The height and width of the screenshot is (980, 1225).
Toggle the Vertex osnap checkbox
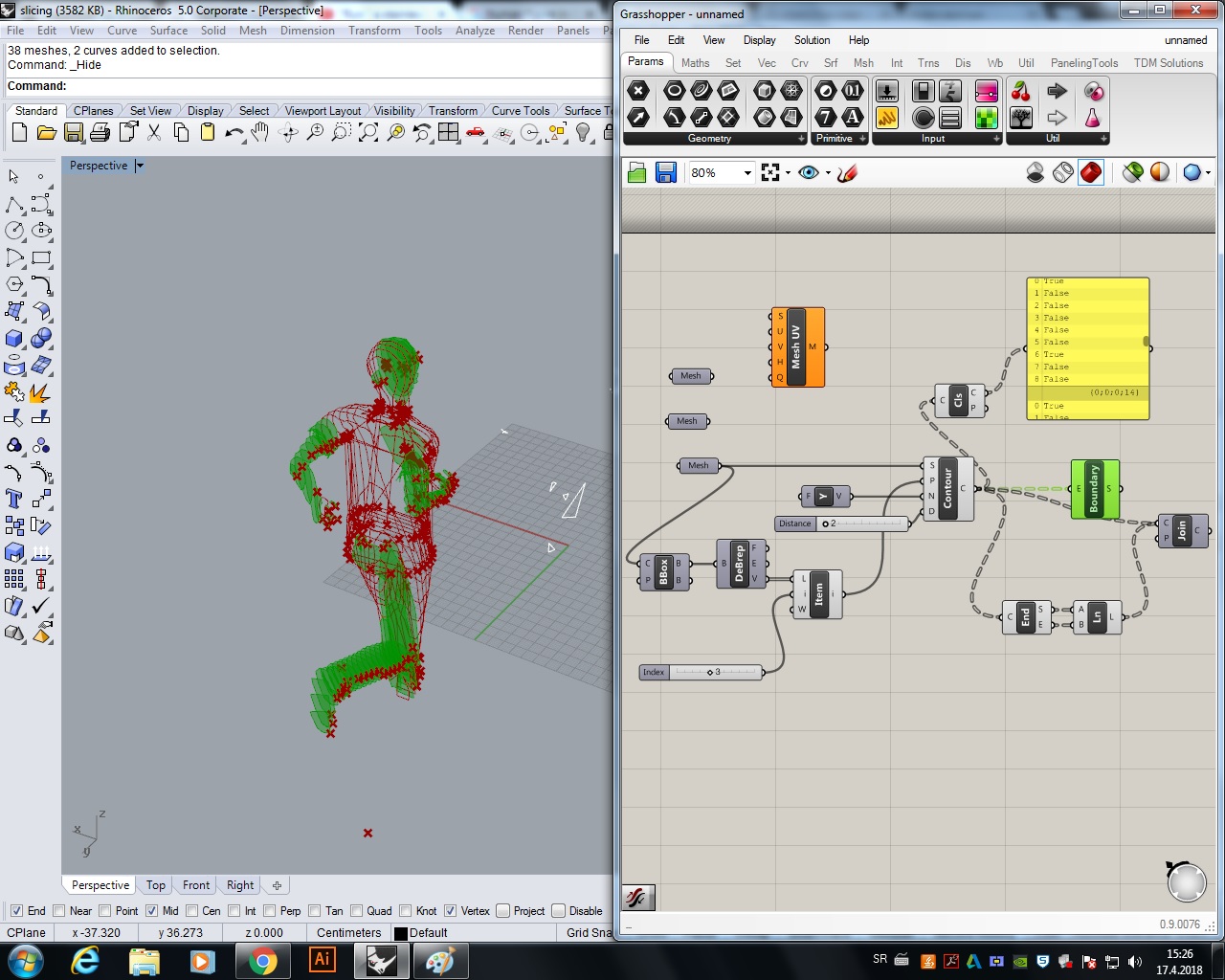(x=451, y=910)
